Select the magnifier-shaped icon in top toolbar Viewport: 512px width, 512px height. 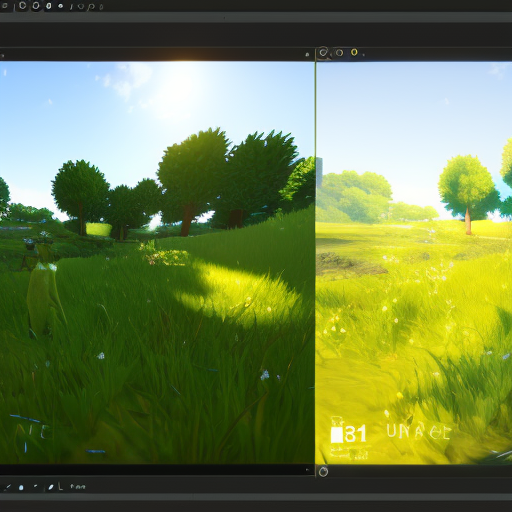pyautogui.click(x=90, y=7)
